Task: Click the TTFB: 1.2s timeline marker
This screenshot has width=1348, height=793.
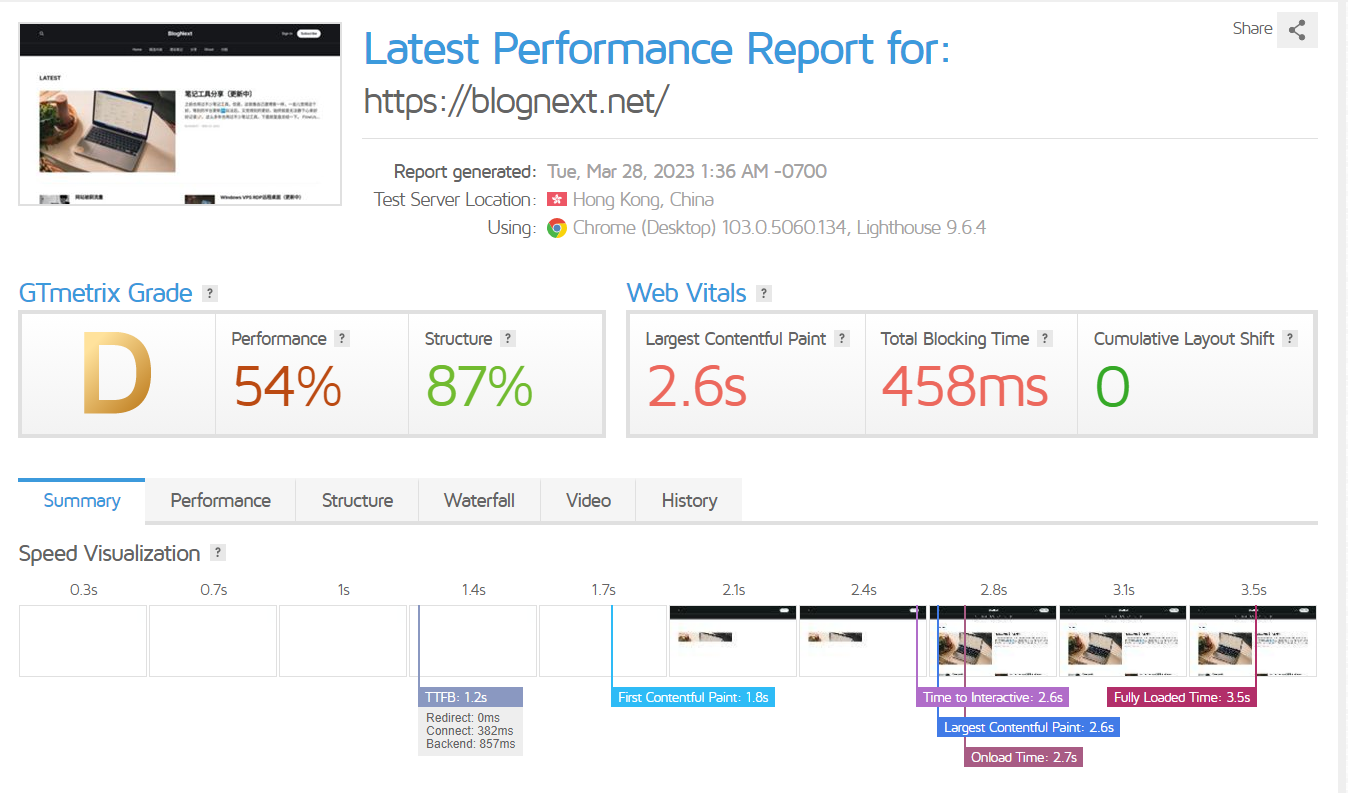Action: coord(471,697)
